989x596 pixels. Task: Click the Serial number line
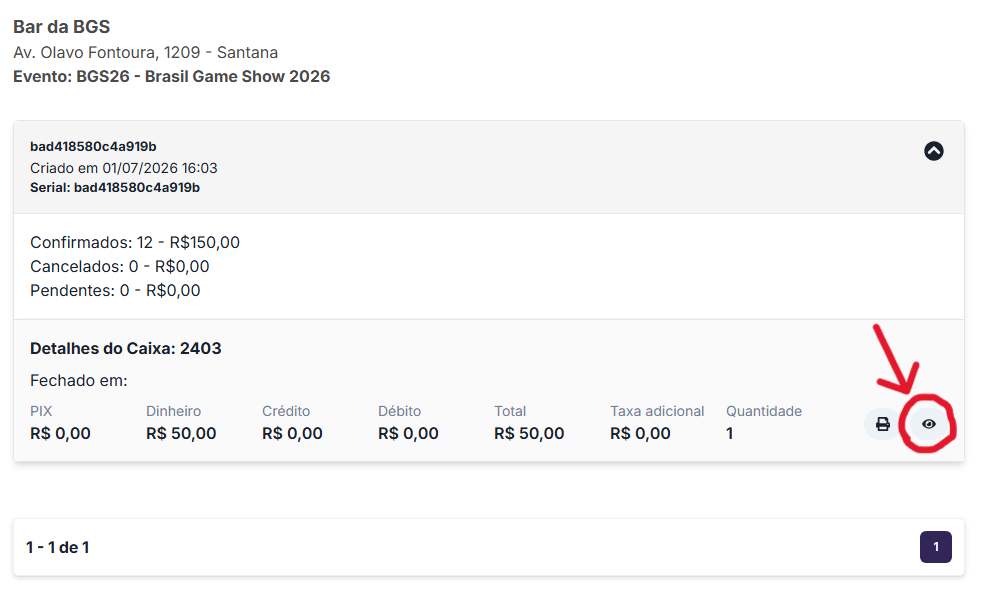pyautogui.click(x=115, y=187)
